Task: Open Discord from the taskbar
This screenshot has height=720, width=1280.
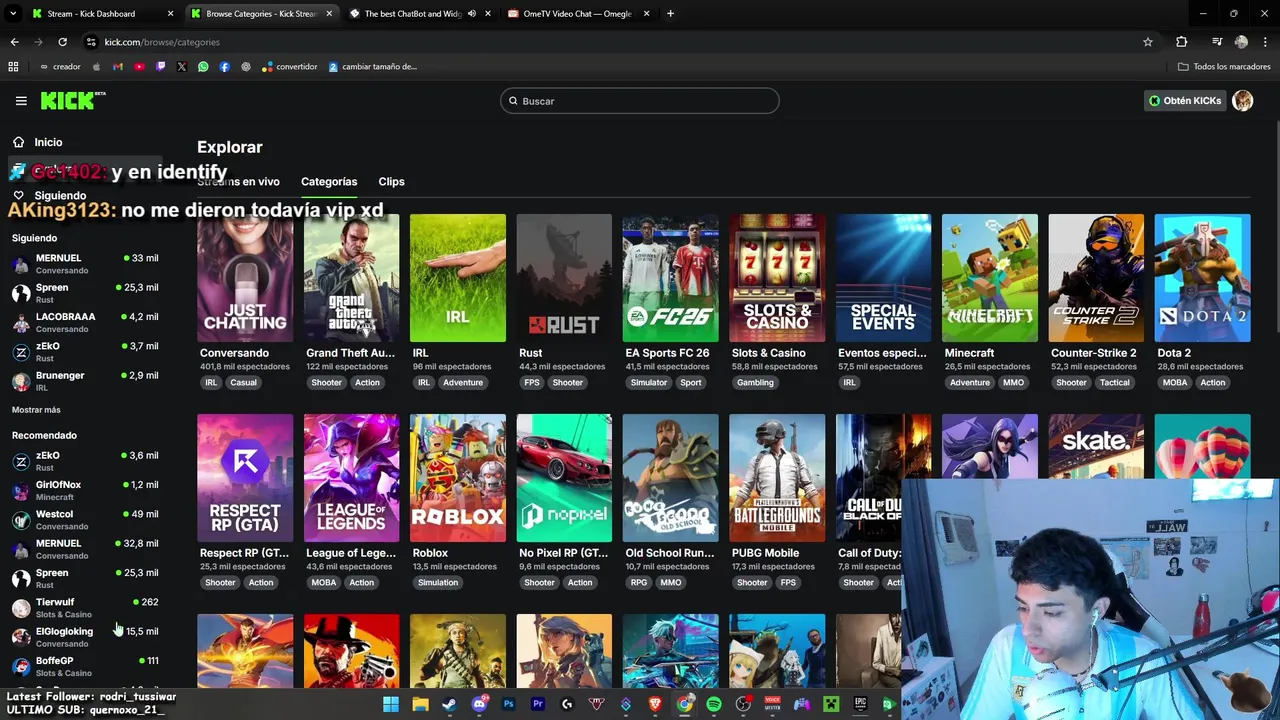Action: 479,704
